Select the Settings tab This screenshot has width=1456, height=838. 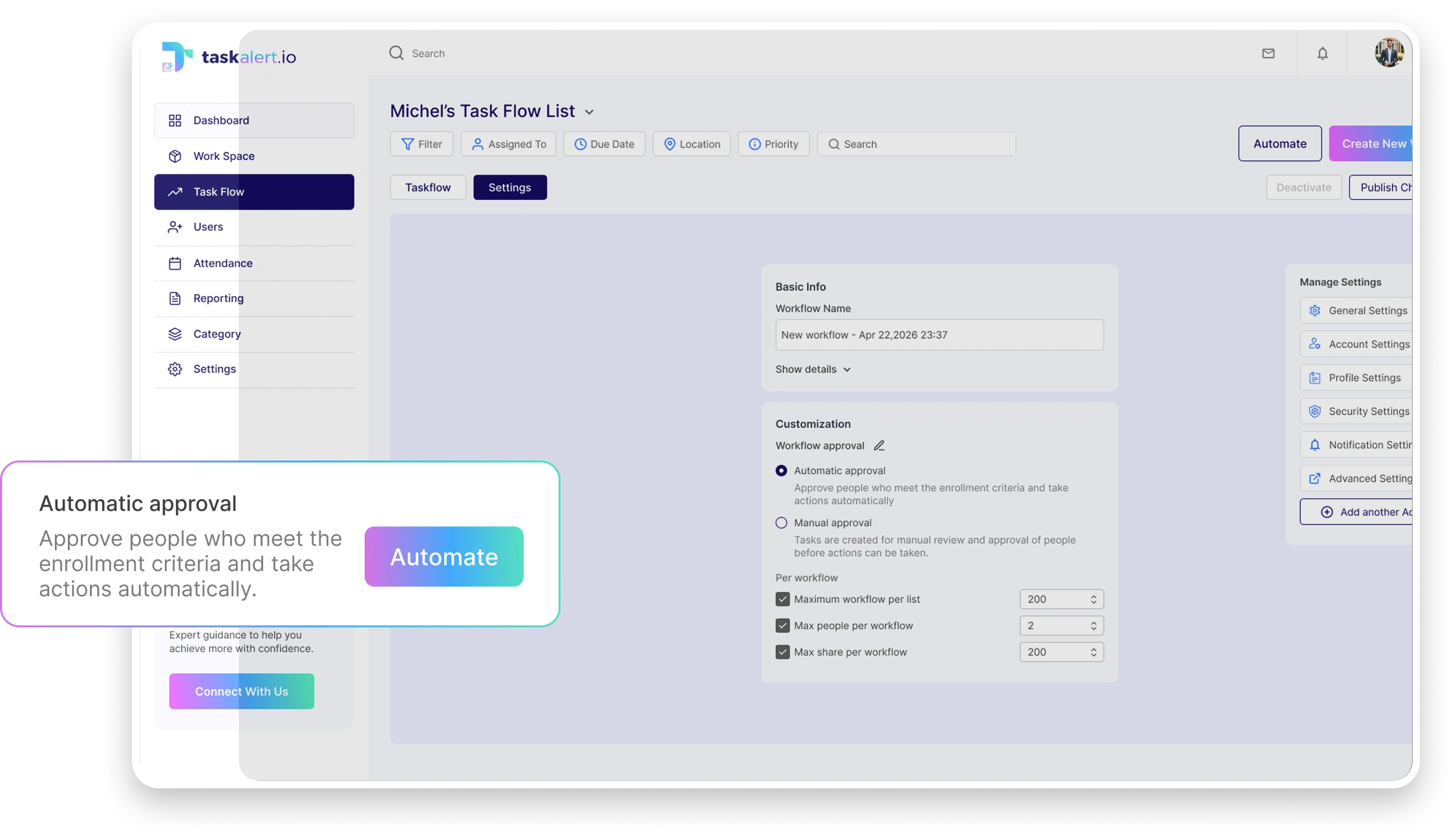pos(510,188)
